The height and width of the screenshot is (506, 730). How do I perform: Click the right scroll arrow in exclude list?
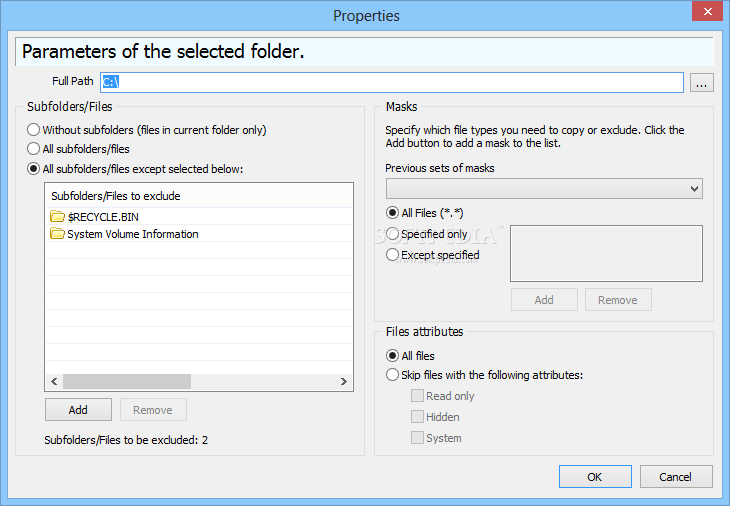coord(344,382)
